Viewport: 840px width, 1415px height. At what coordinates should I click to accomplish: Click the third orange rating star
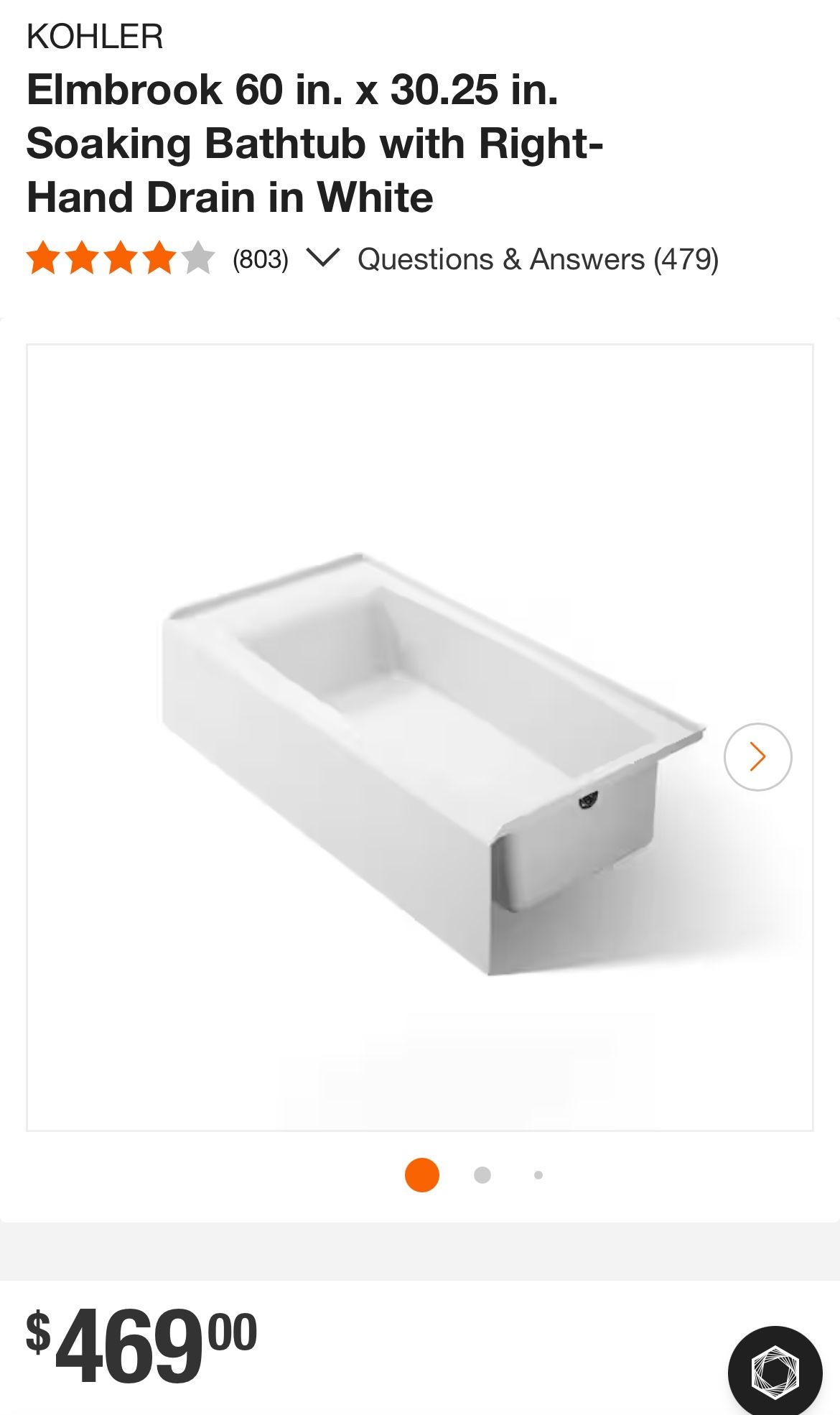tap(121, 258)
